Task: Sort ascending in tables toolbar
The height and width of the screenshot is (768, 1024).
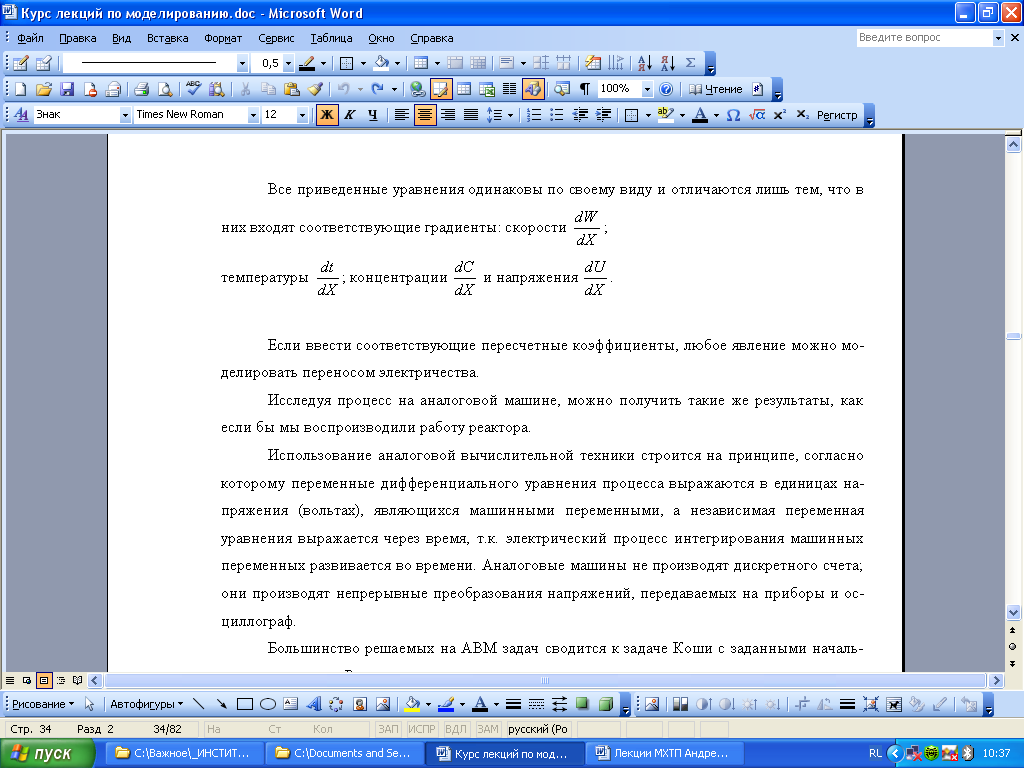Action: pos(645,63)
